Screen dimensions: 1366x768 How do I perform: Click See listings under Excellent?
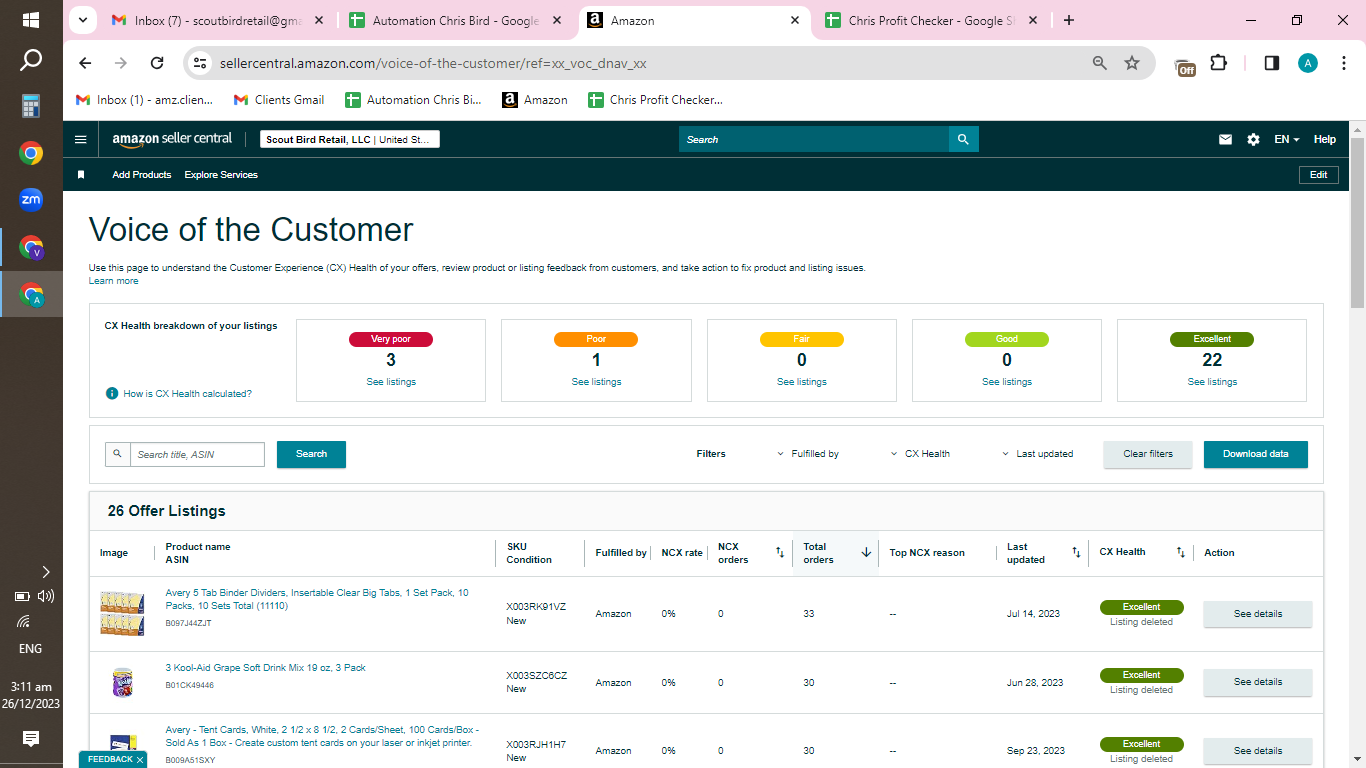click(1212, 382)
